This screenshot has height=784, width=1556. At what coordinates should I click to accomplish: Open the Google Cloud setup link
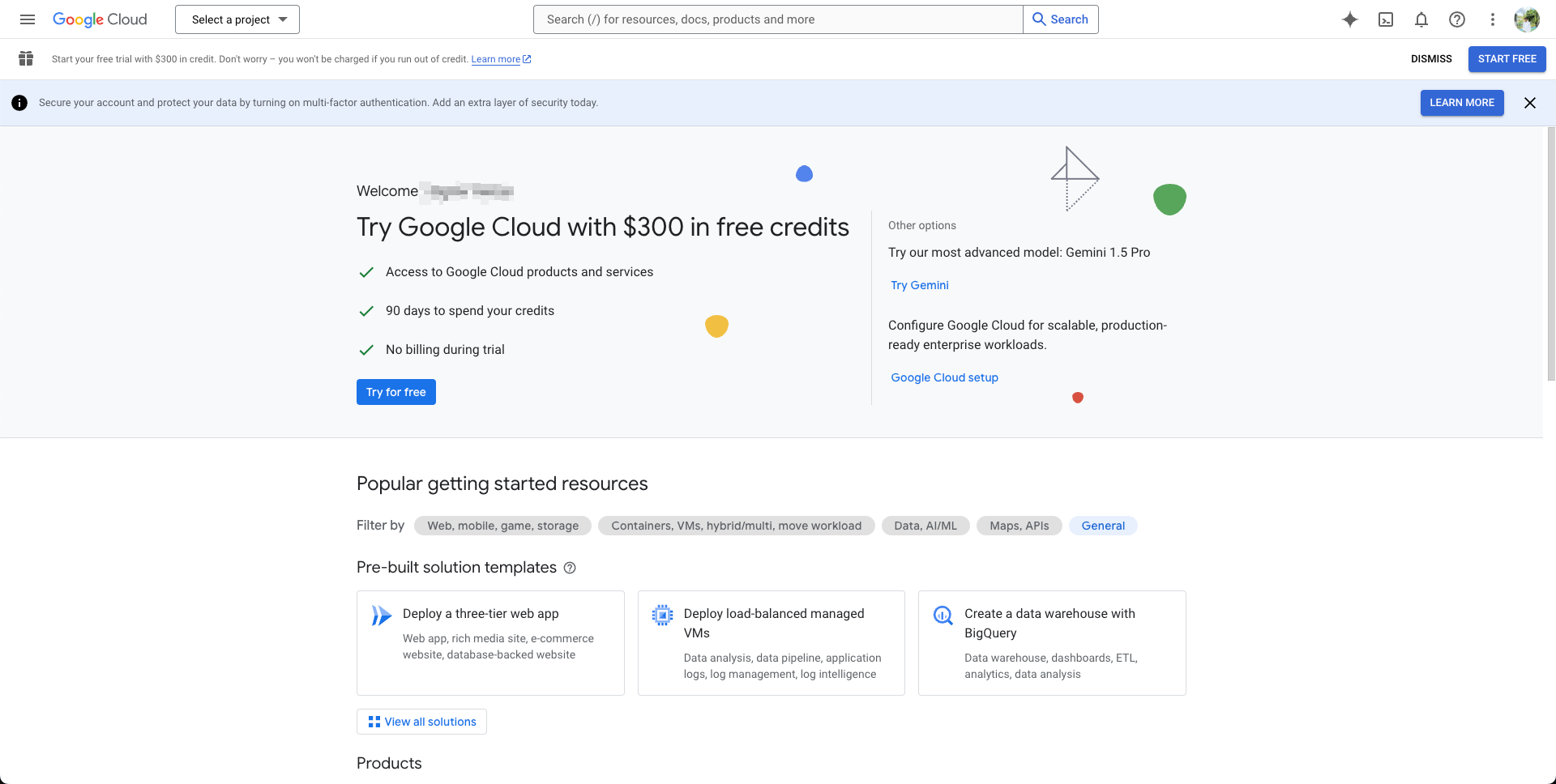944,377
